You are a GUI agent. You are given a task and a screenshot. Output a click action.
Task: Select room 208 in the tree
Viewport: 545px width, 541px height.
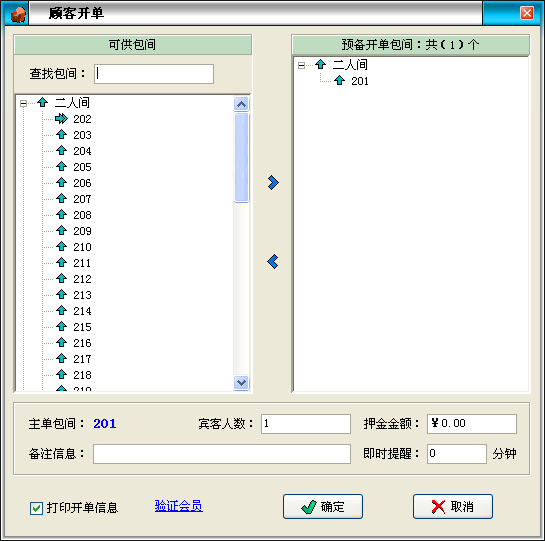click(x=82, y=215)
